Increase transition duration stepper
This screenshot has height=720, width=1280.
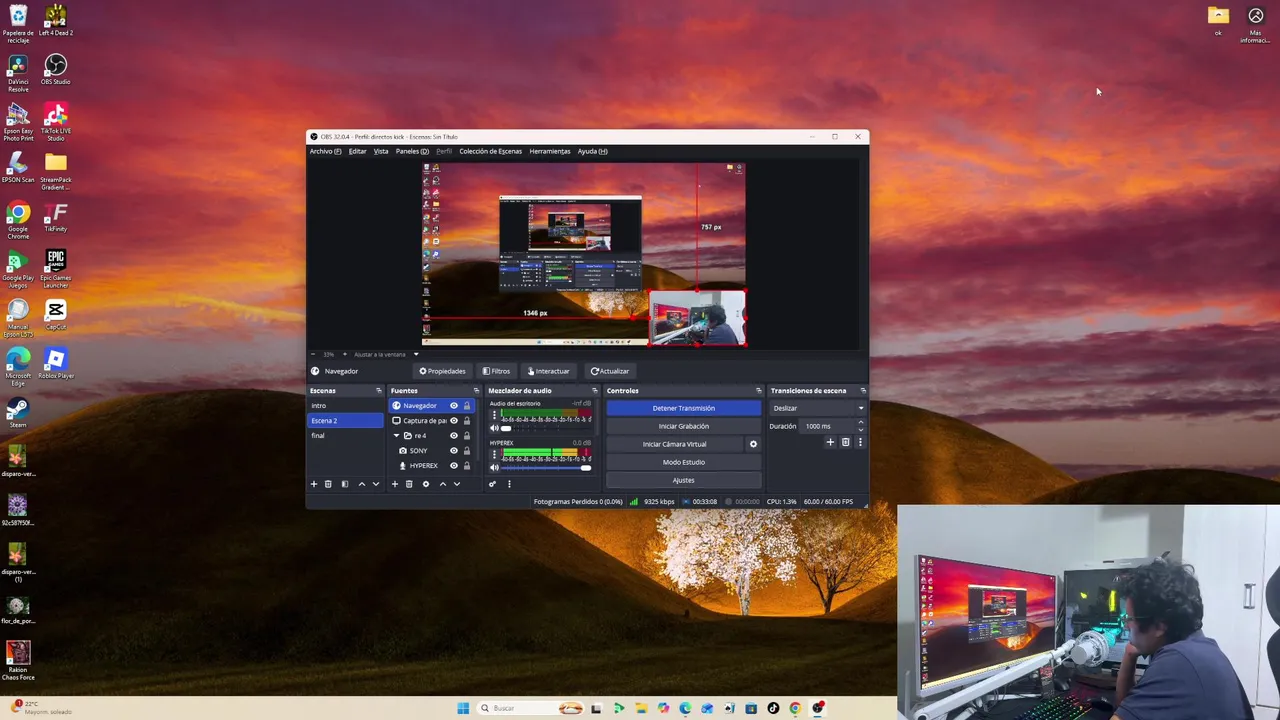click(x=861, y=423)
